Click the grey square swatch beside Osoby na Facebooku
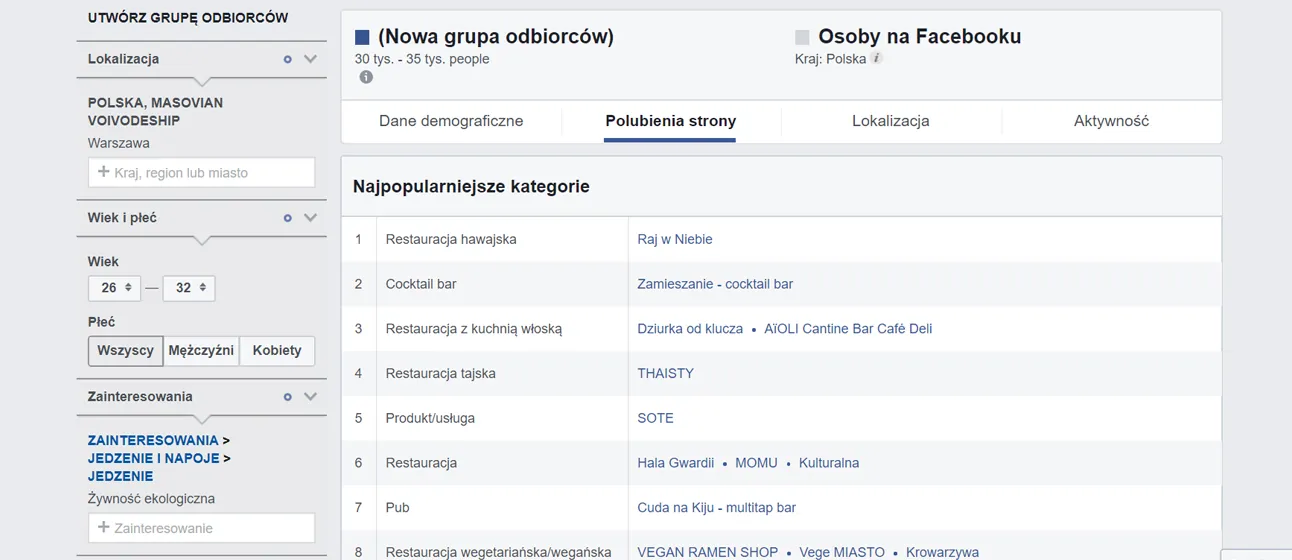1292x560 pixels. (802, 38)
